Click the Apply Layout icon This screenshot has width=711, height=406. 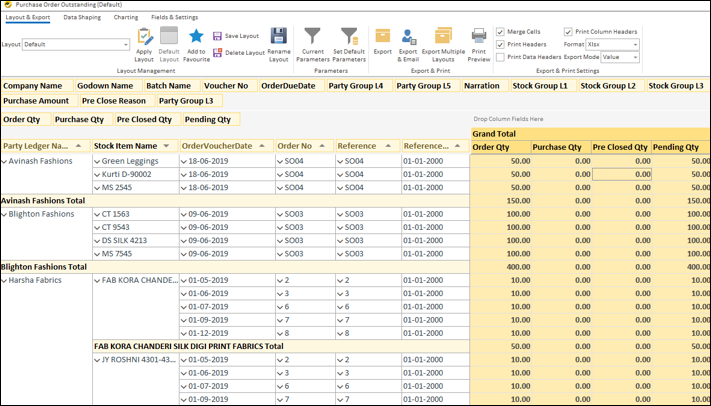[x=144, y=37]
